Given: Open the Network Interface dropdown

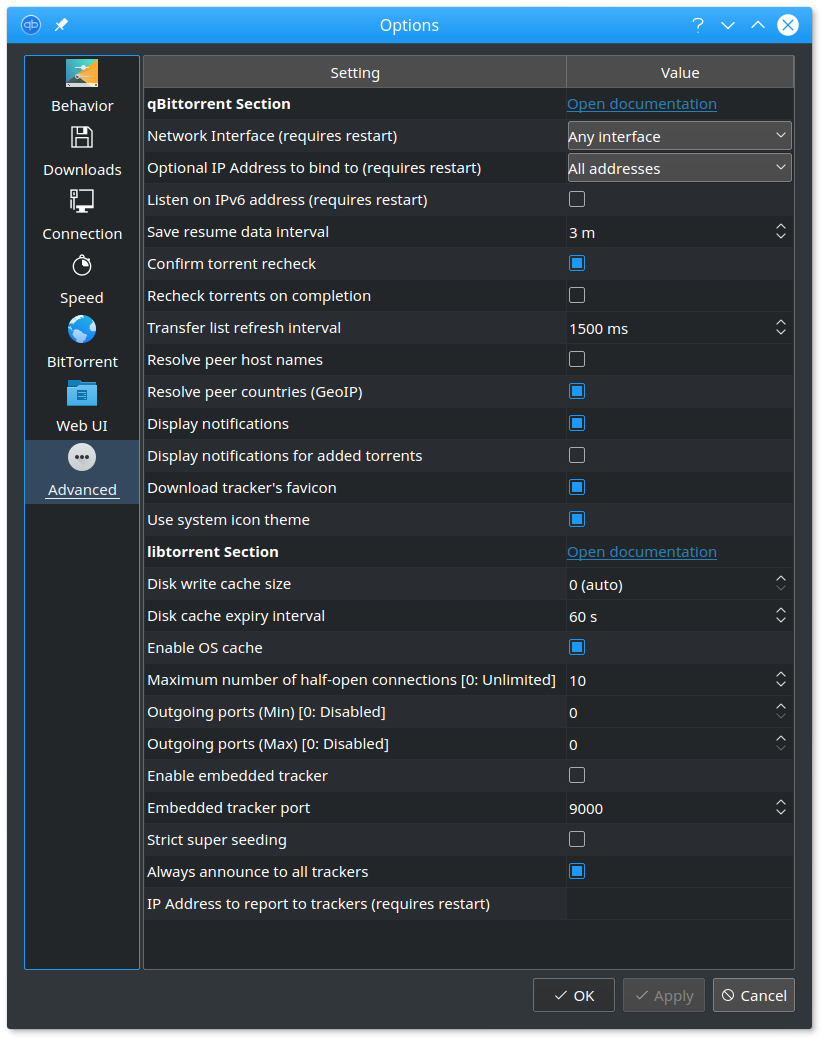Looking at the screenshot, I should [x=679, y=136].
